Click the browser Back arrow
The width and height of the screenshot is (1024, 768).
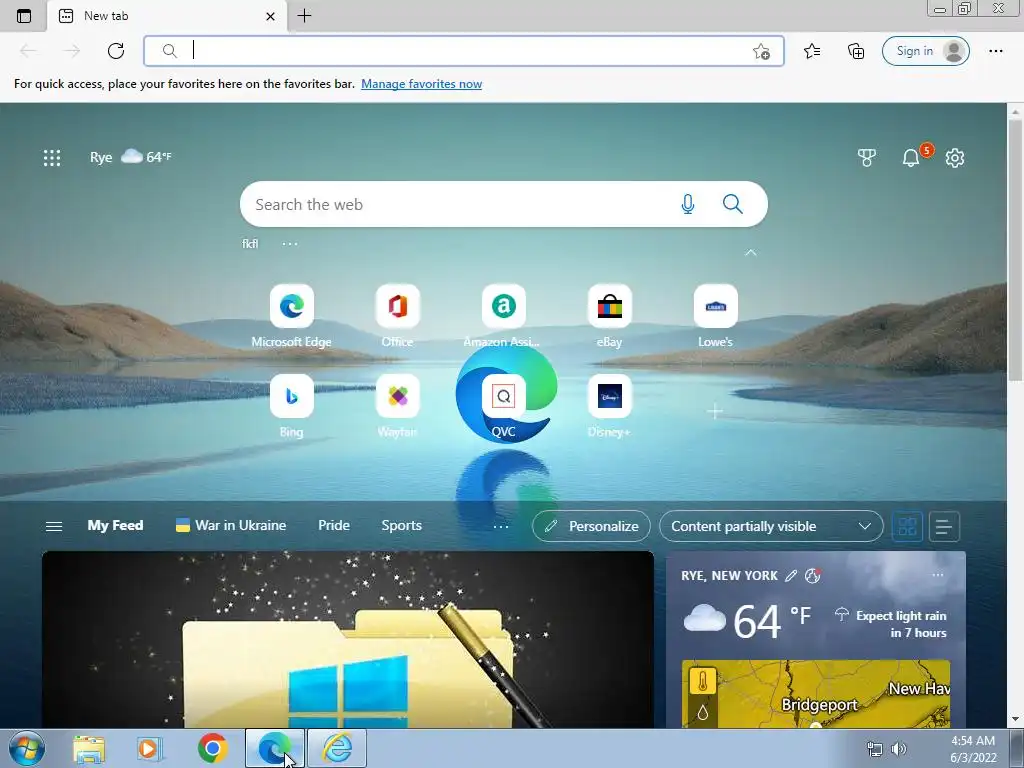click(27, 51)
